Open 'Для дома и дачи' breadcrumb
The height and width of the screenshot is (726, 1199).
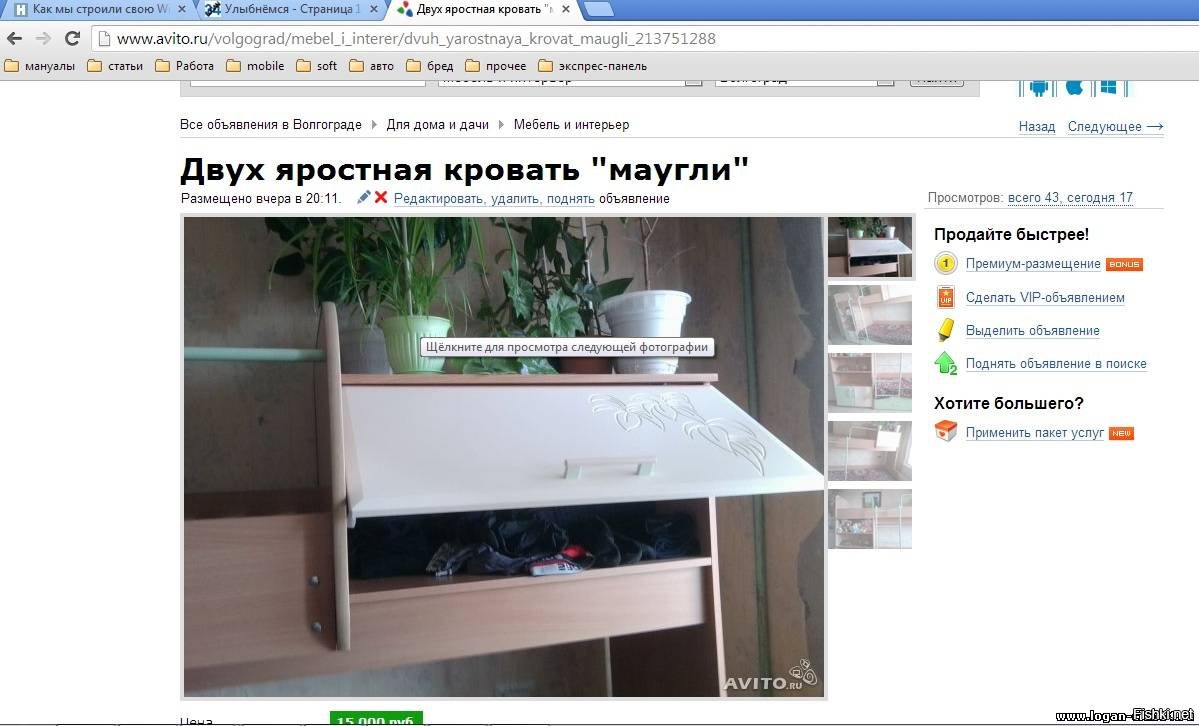tap(437, 125)
